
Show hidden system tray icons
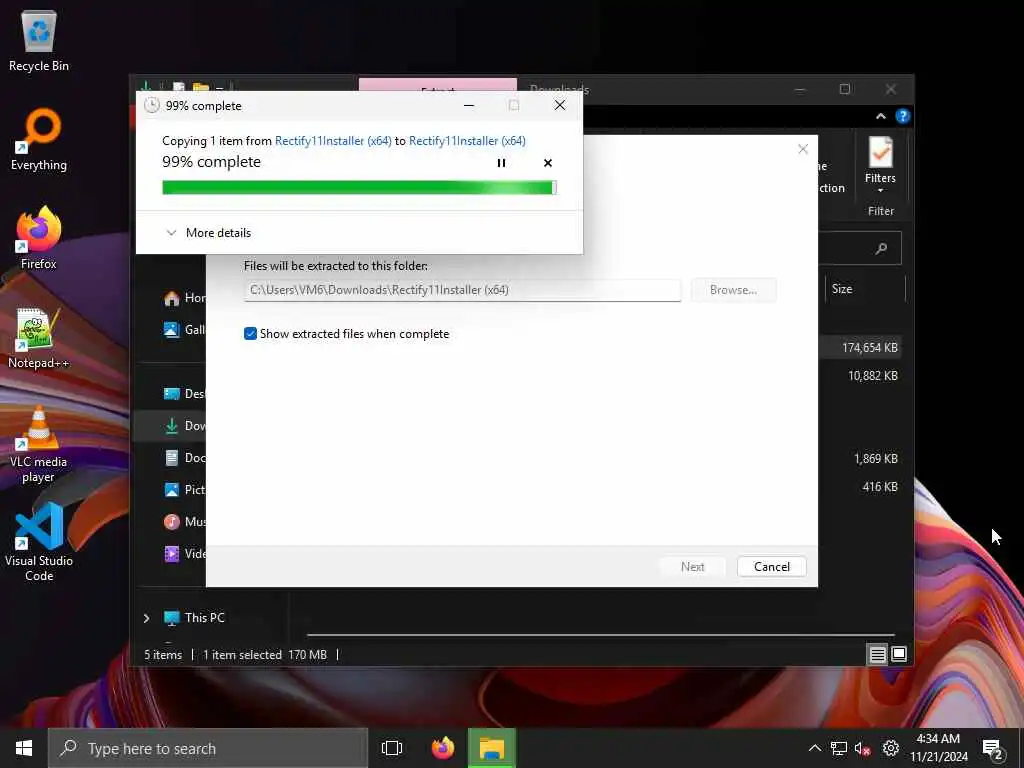[x=814, y=748]
